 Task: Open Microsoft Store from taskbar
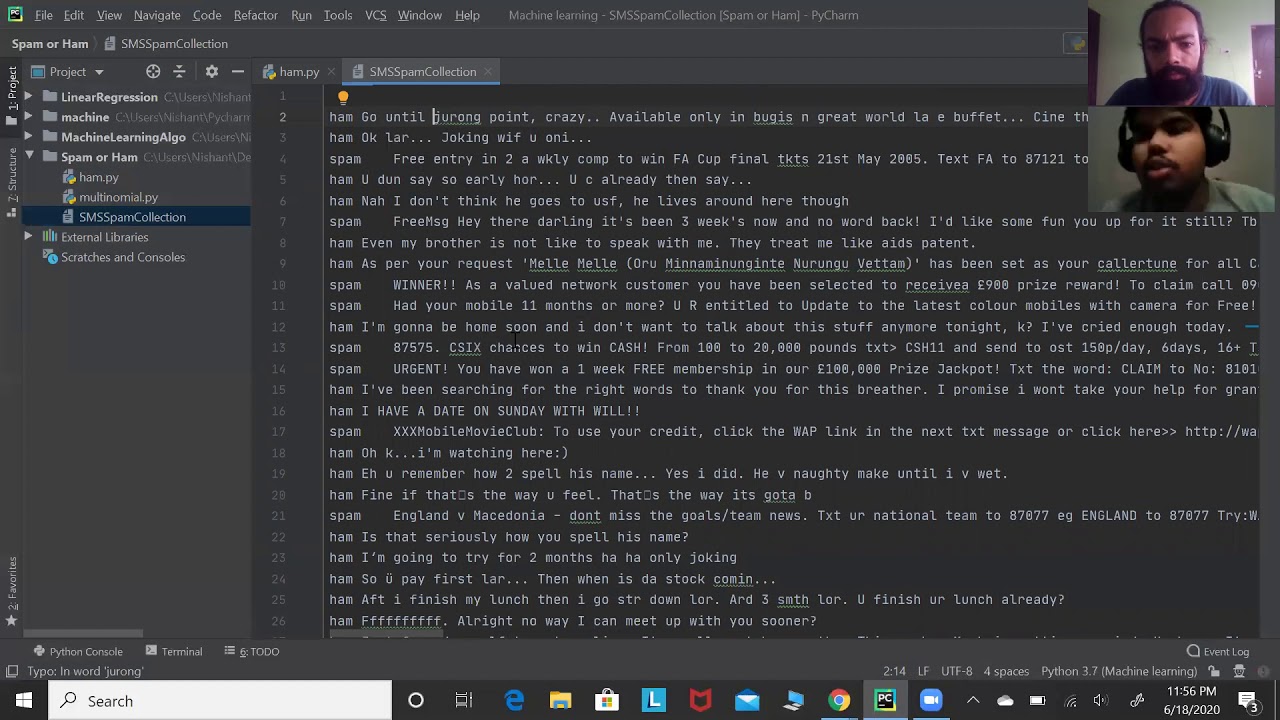tap(607, 701)
